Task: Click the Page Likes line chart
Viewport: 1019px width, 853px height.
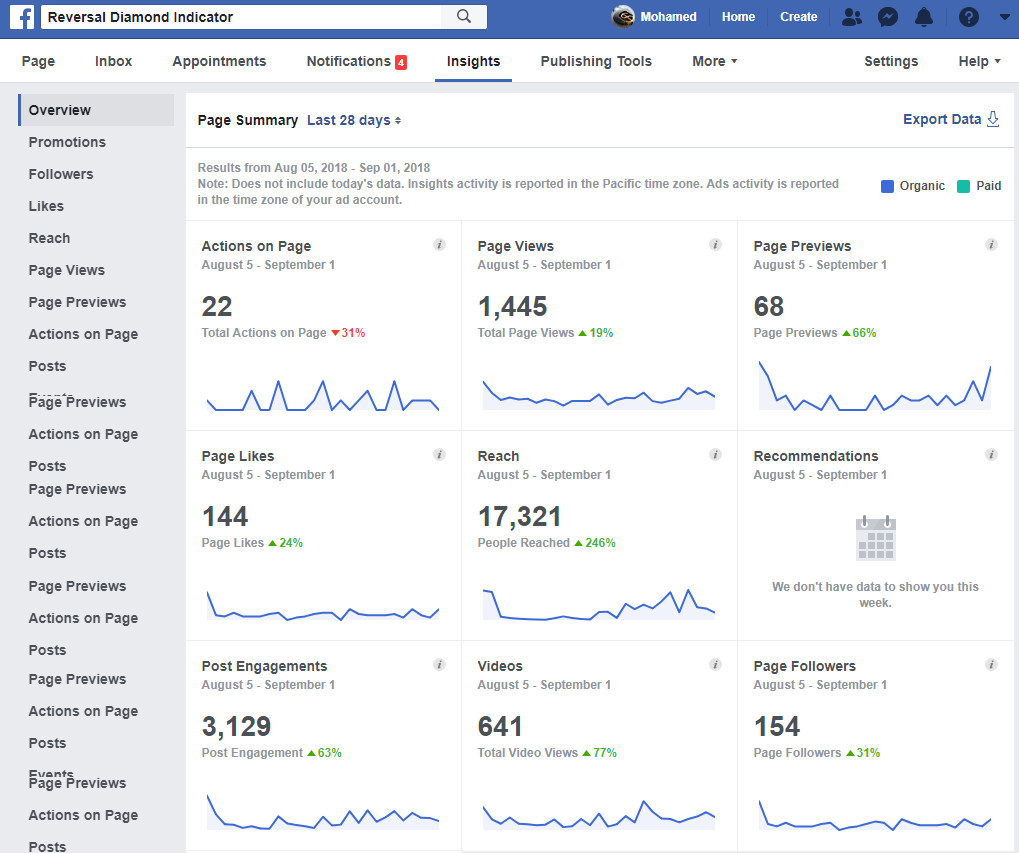Action: pyautogui.click(x=323, y=605)
